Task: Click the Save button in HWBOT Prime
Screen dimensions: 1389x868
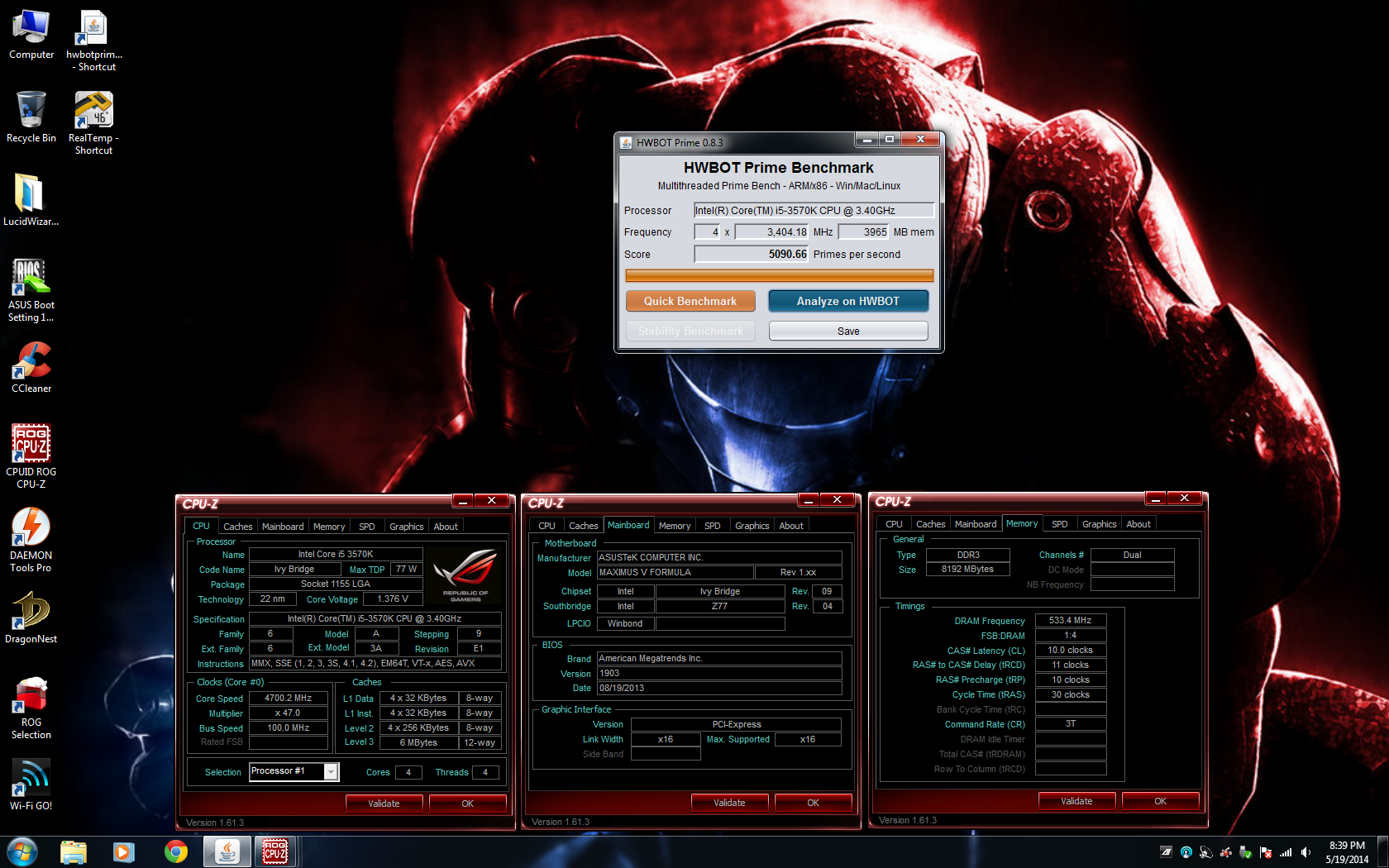Action: [848, 331]
